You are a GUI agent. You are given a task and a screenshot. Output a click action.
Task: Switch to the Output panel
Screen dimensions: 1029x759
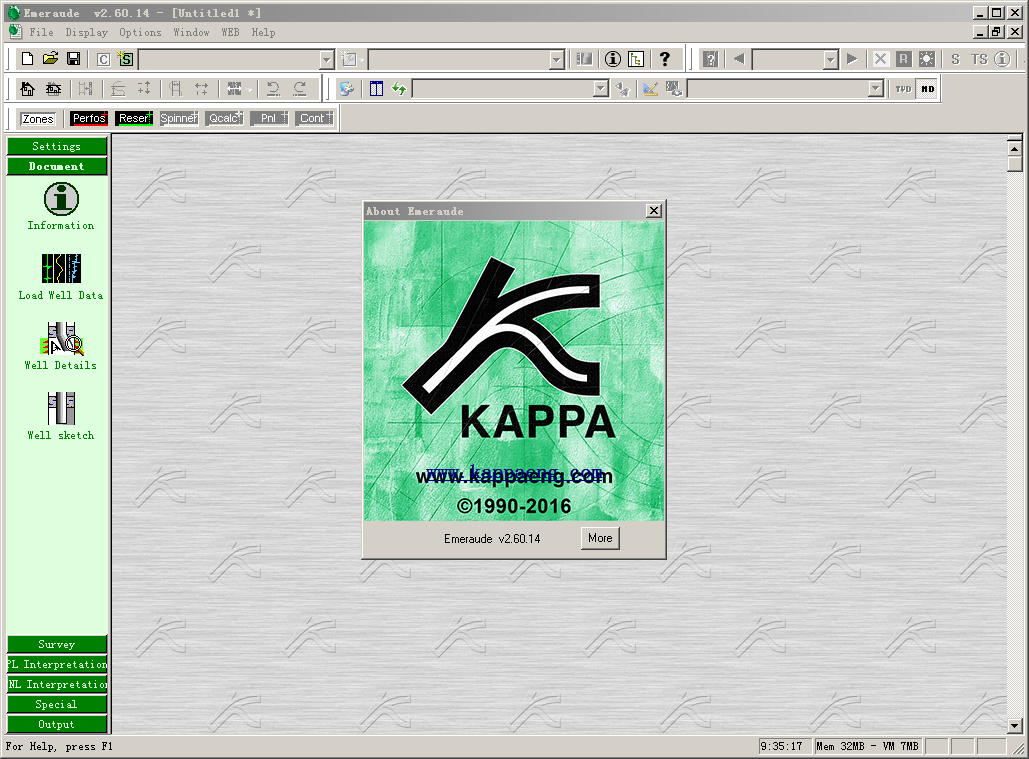coord(56,724)
